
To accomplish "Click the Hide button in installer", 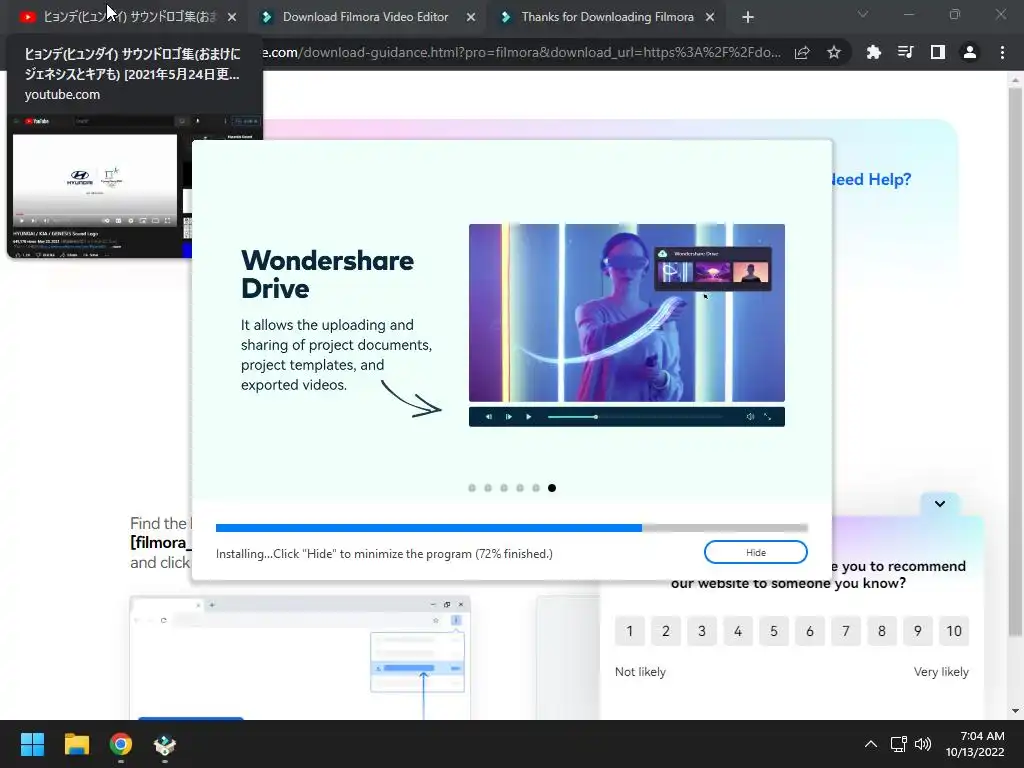I will pos(756,552).
